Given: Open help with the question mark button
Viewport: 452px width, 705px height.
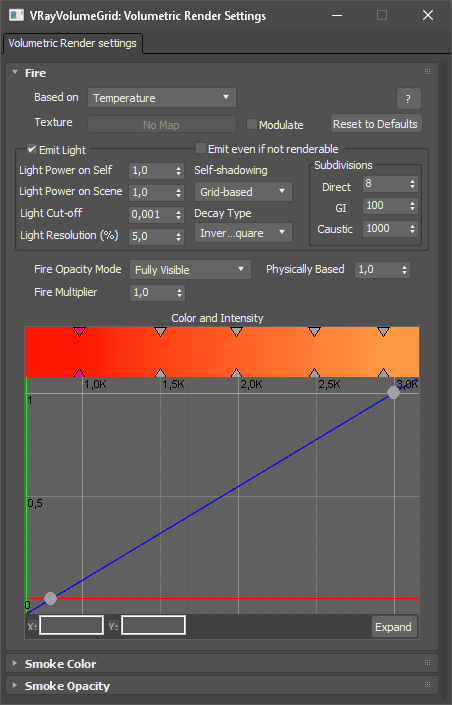Looking at the screenshot, I should point(408,98).
